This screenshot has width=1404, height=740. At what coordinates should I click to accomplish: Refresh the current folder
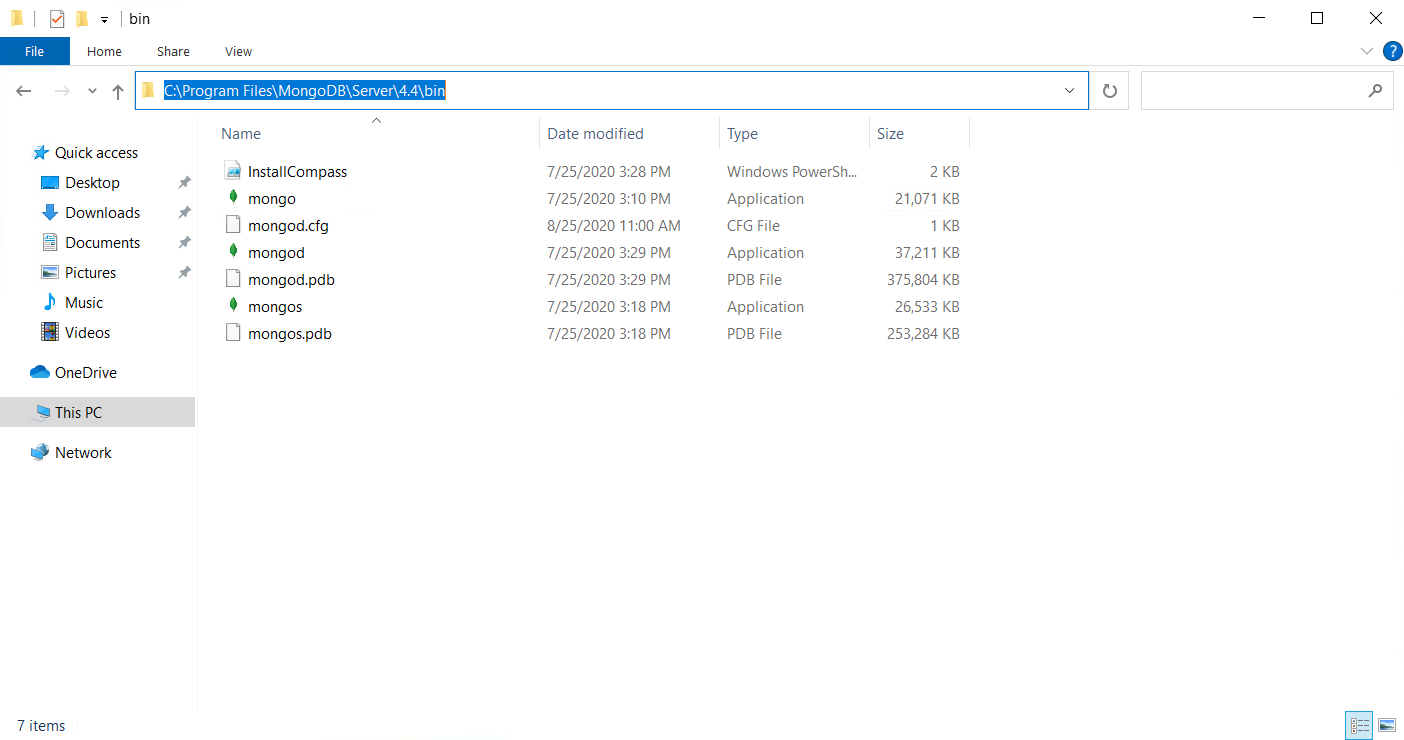click(x=1110, y=90)
